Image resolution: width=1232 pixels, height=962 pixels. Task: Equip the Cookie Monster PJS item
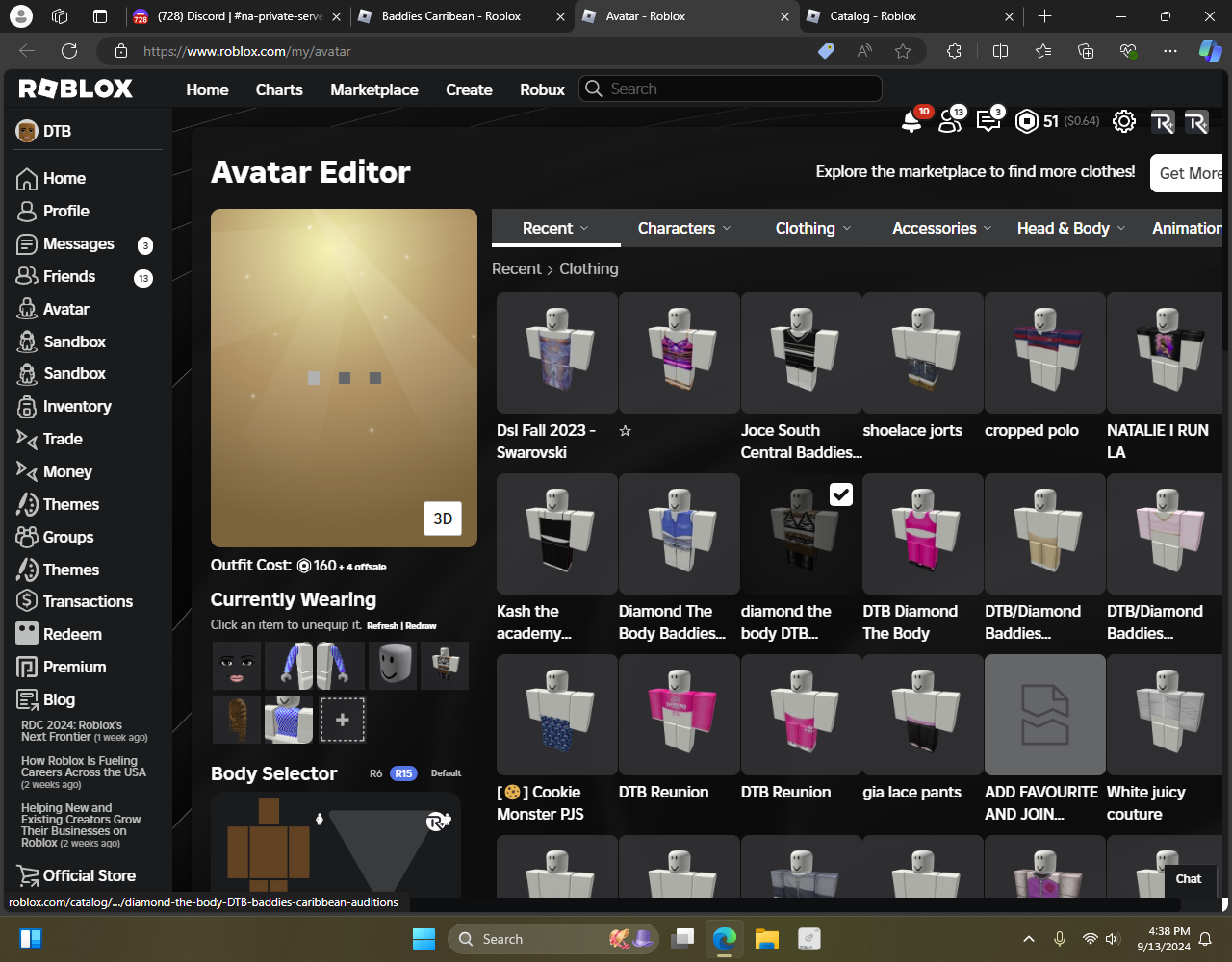pos(557,715)
